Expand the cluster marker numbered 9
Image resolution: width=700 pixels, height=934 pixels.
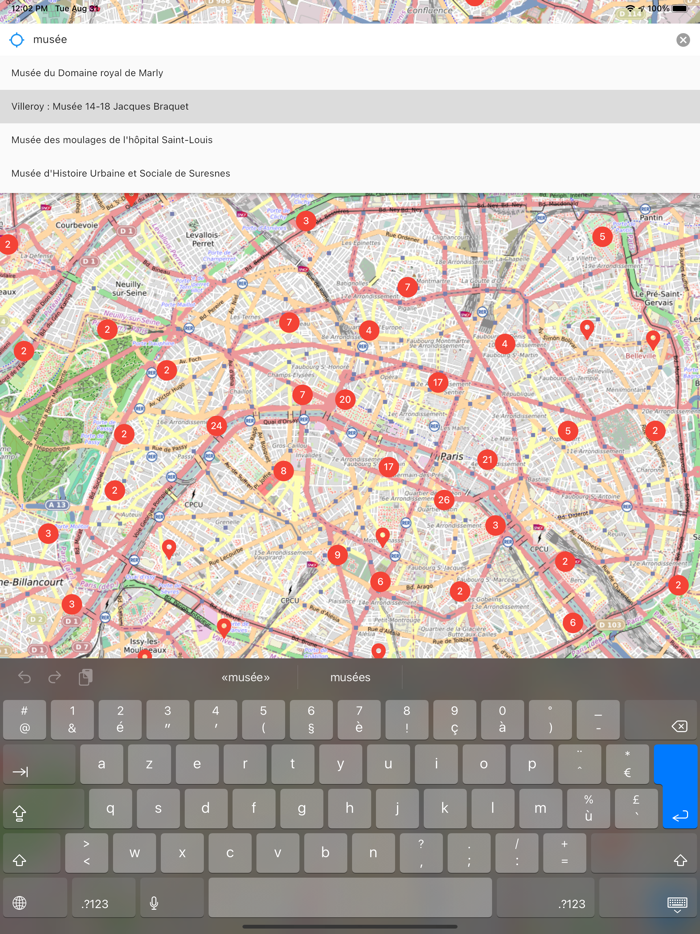pos(337,555)
